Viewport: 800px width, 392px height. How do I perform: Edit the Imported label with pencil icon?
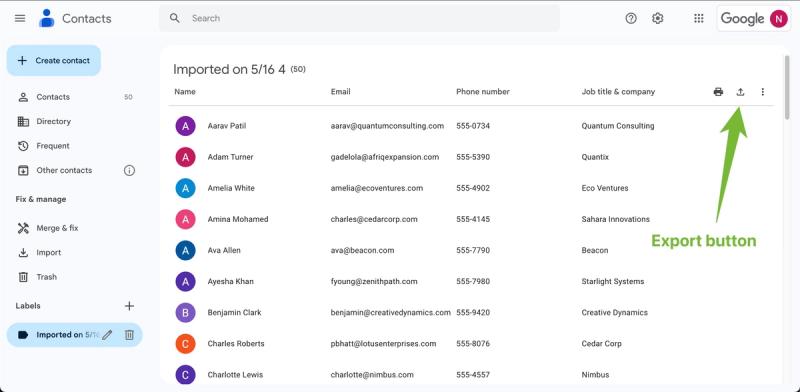pyautogui.click(x=107, y=335)
